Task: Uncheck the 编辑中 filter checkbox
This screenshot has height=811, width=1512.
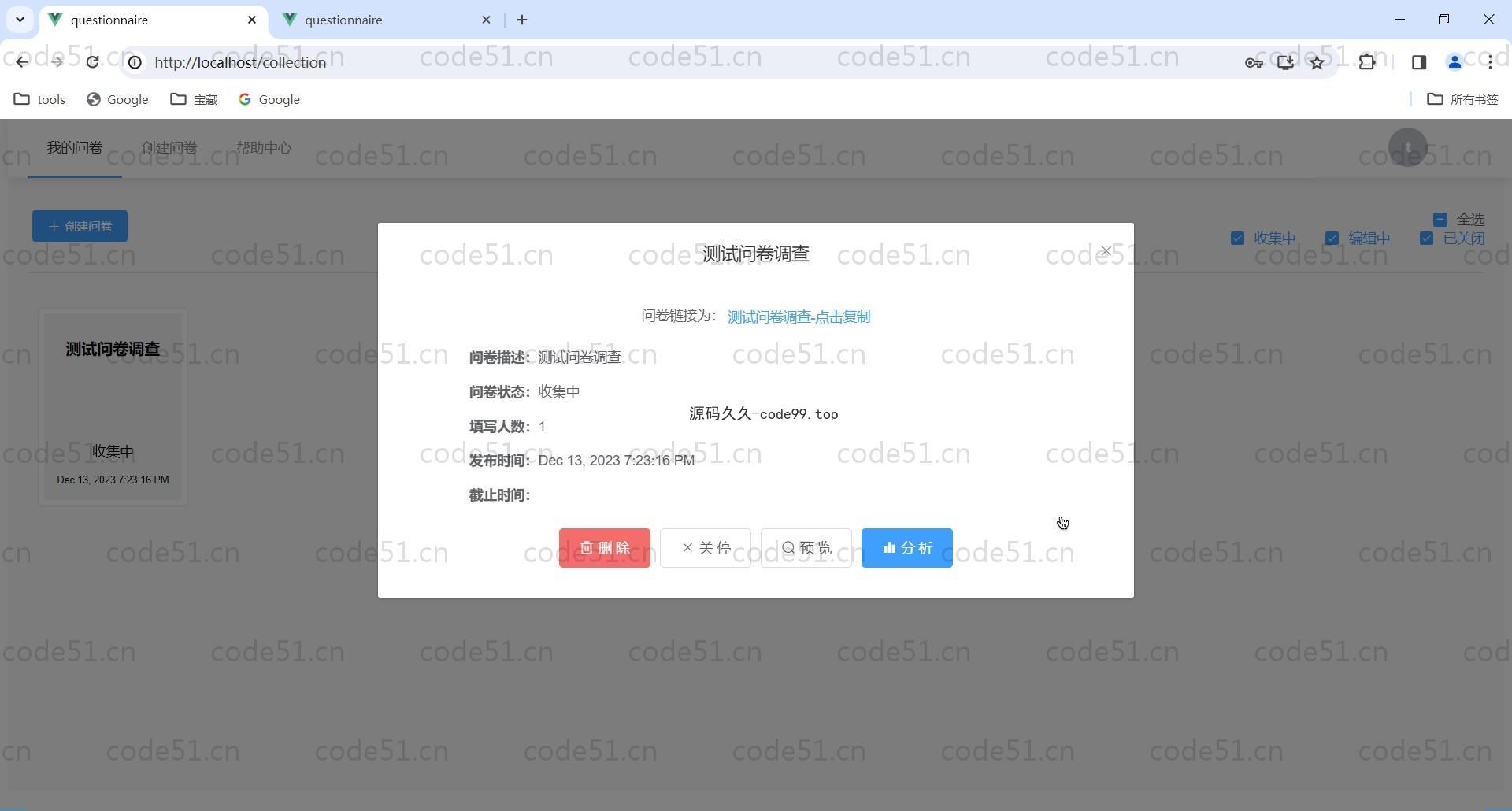Action: pos(1332,239)
